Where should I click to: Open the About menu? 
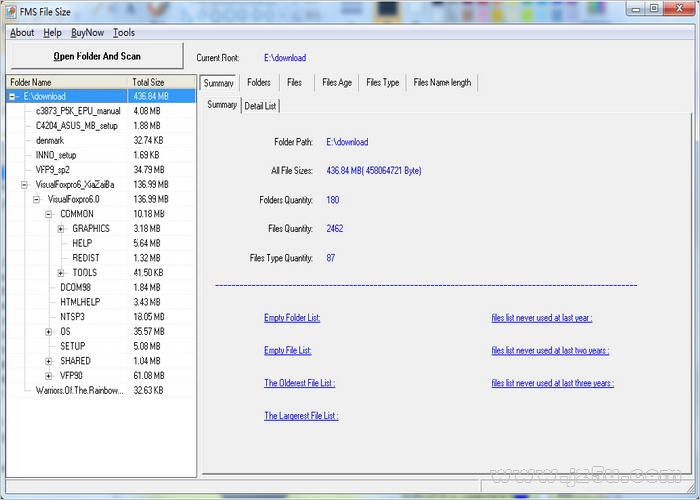[x=22, y=33]
